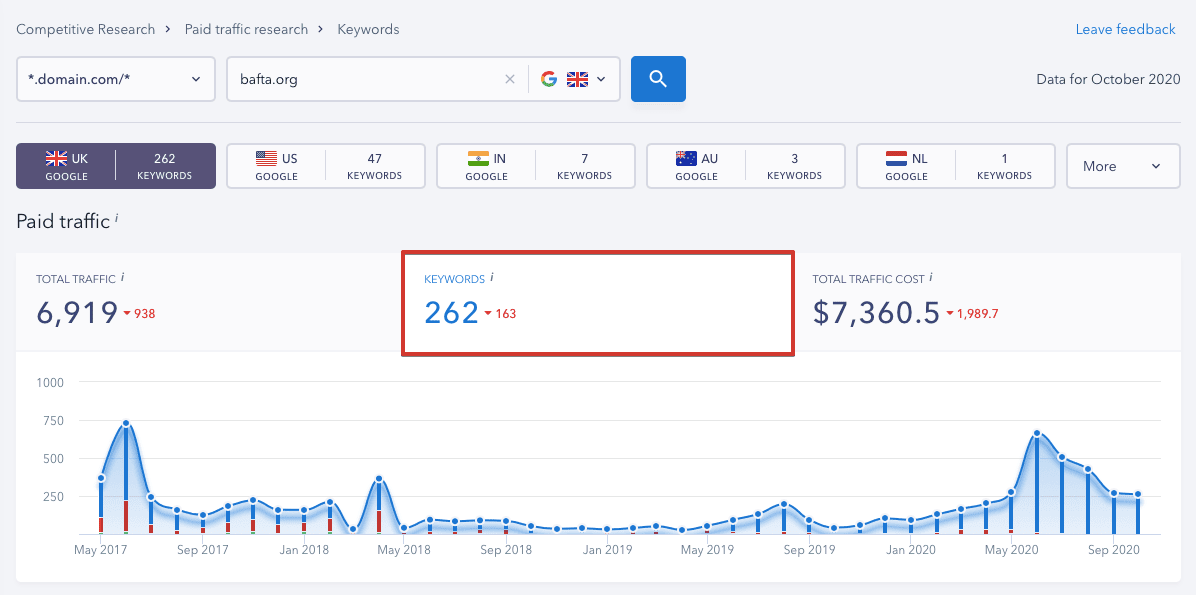Show the info tooltip for Total Traffic

point(123,278)
